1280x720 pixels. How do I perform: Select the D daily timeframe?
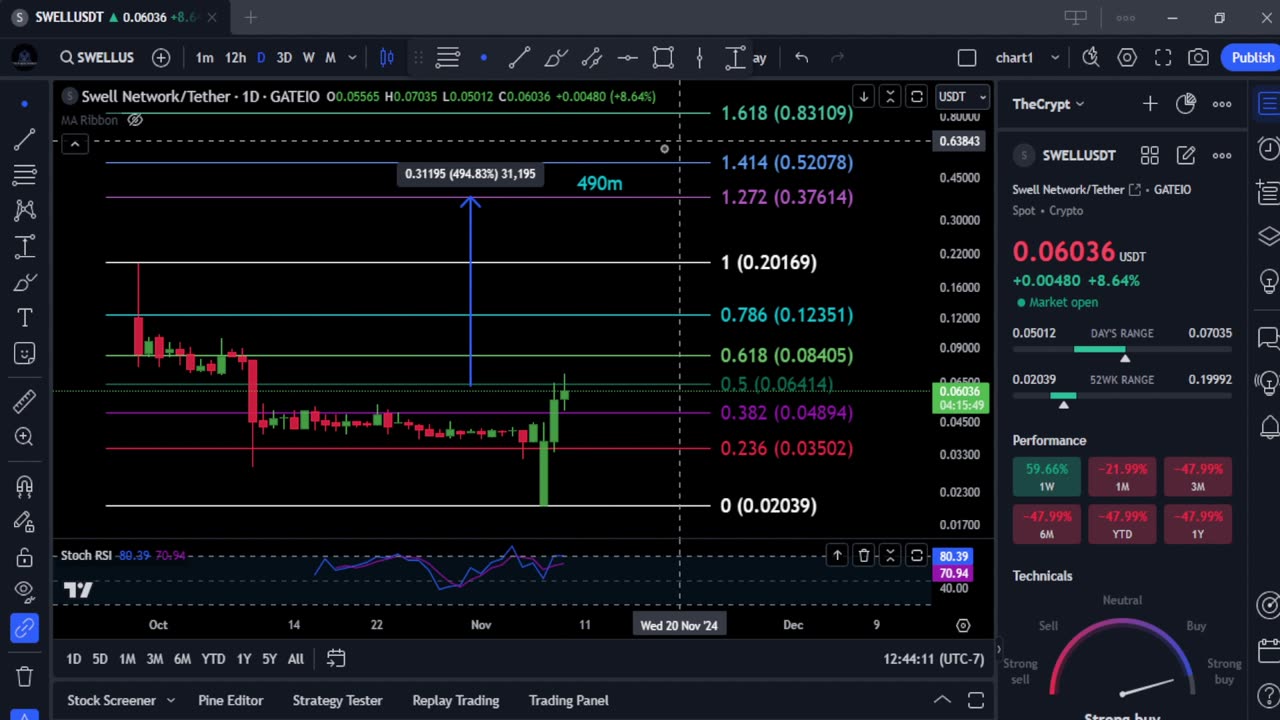pyautogui.click(x=261, y=58)
